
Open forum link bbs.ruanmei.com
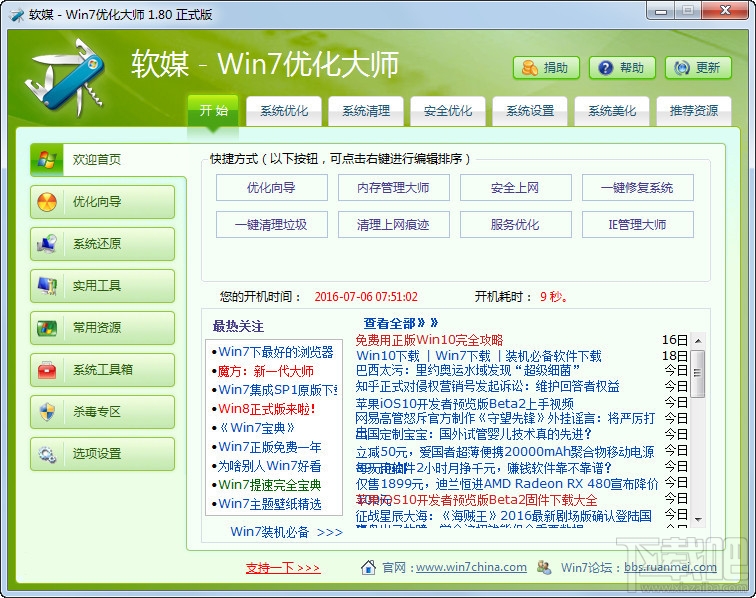670,567
